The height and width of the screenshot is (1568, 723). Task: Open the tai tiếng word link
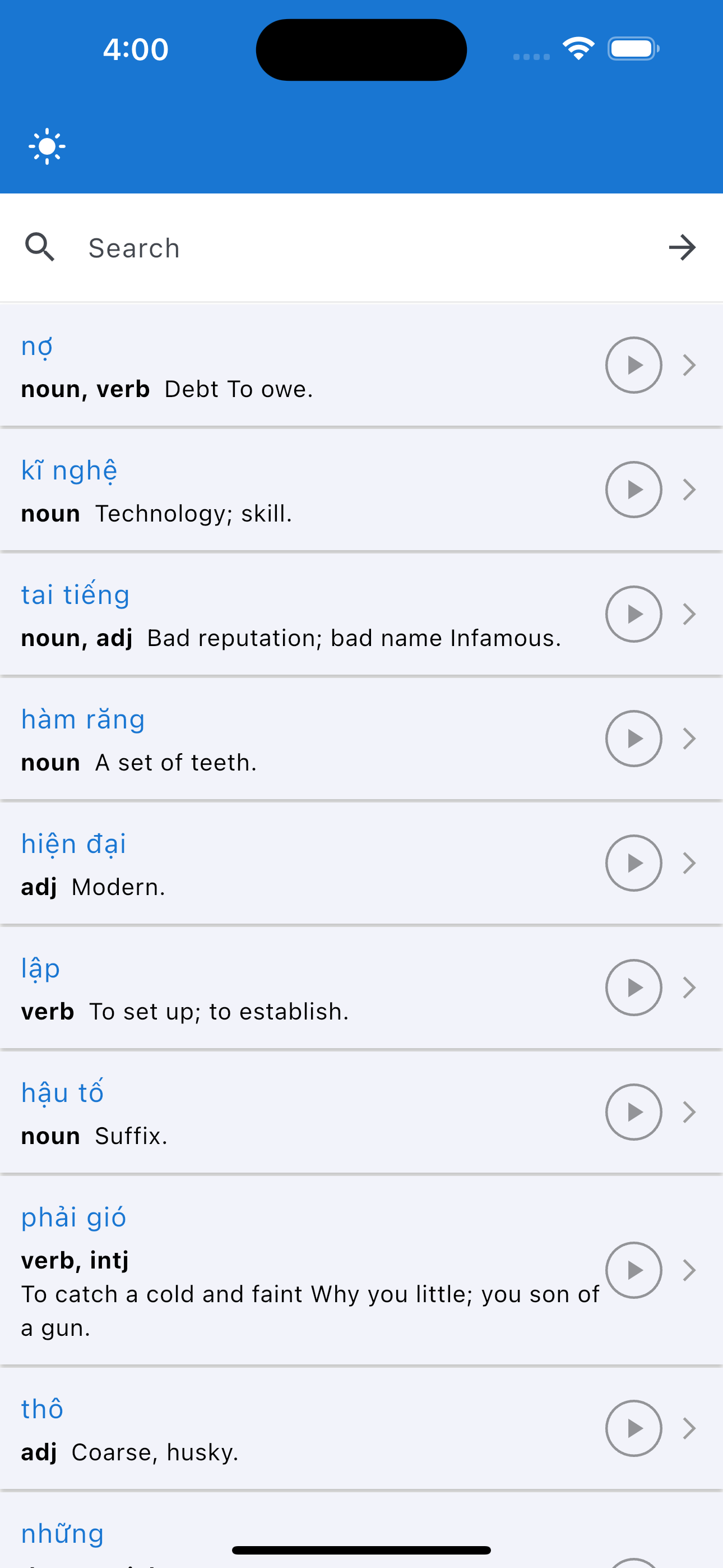[x=76, y=594]
